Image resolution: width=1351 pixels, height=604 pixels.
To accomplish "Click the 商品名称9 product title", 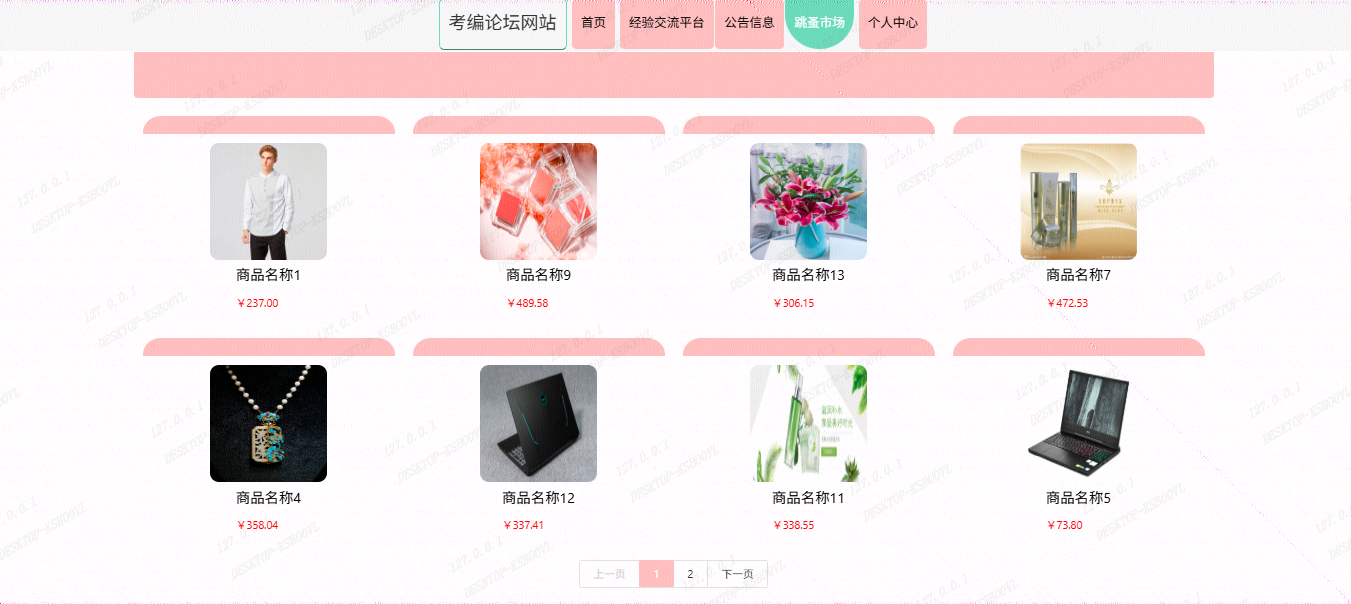I will (538, 275).
